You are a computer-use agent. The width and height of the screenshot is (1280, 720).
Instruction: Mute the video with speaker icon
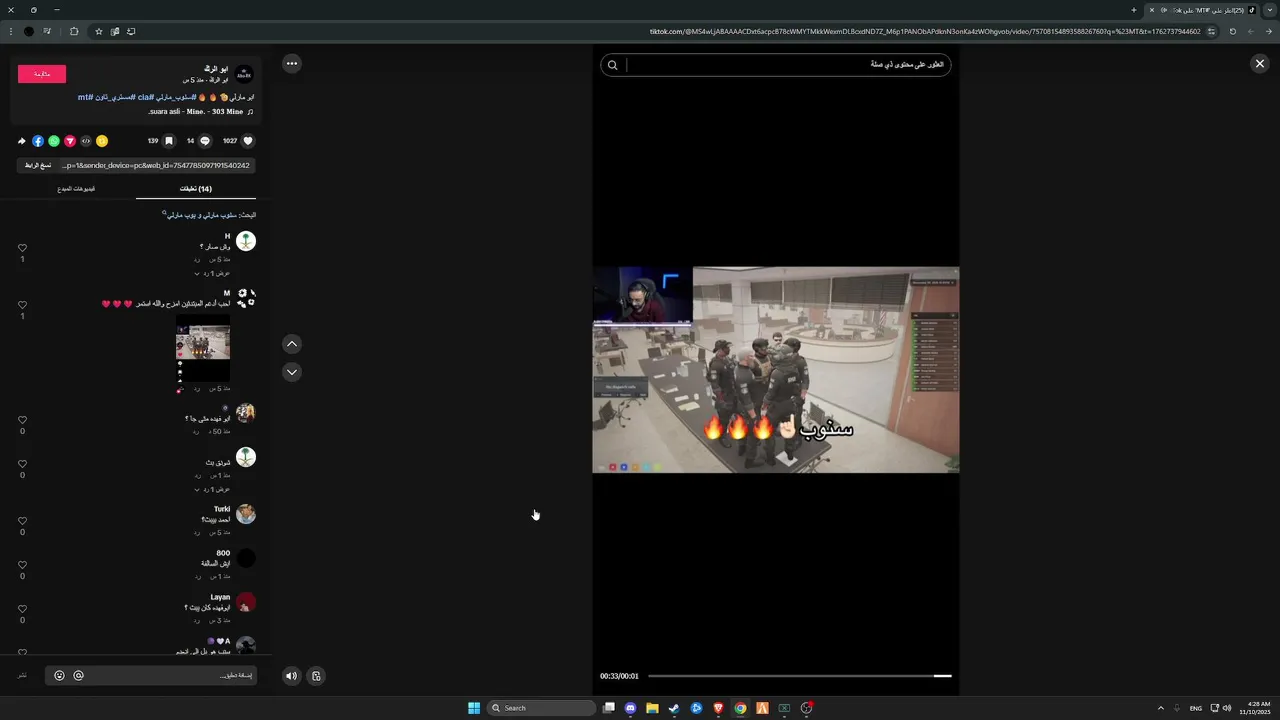pos(291,676)
